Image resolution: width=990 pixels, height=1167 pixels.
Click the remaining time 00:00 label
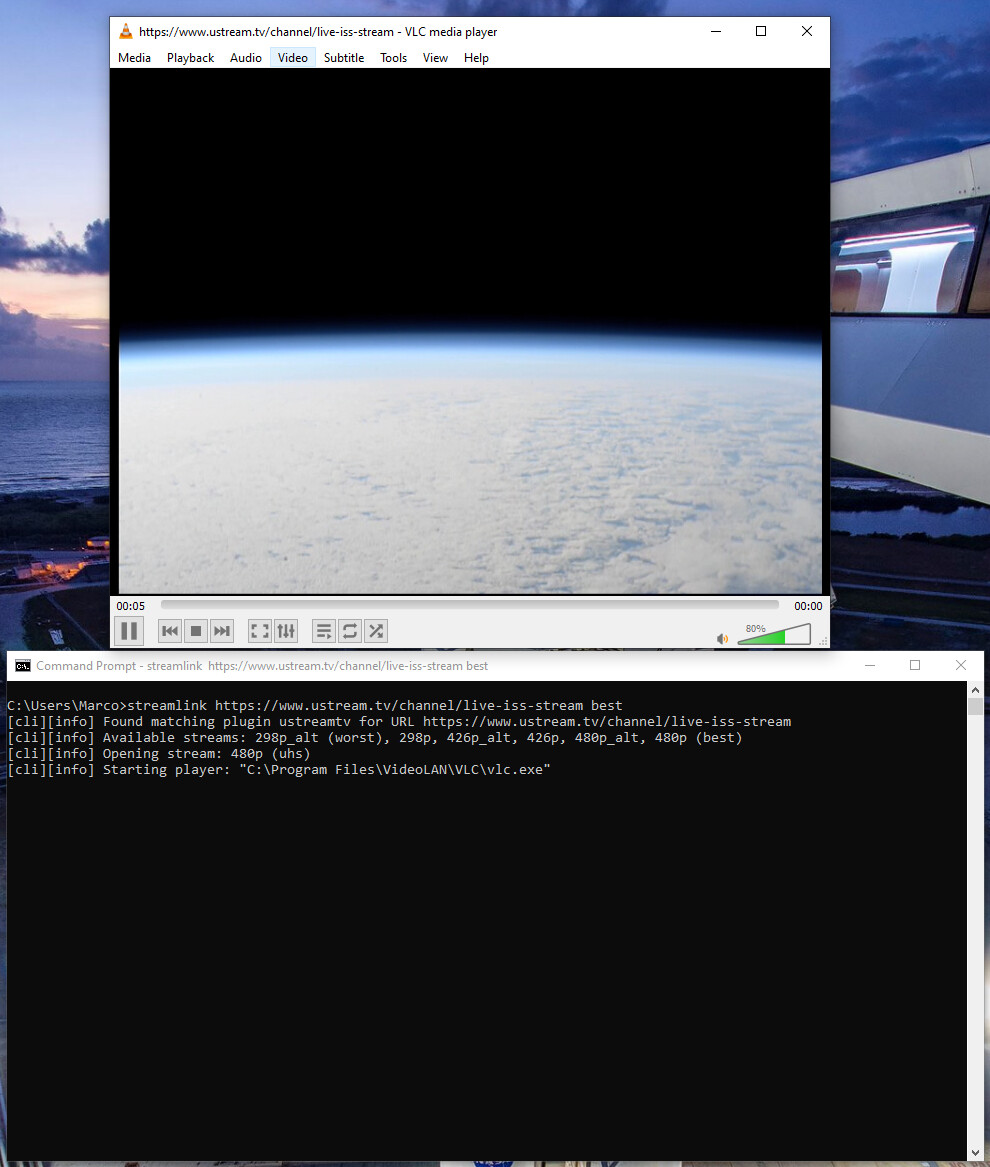coord(808,606)
